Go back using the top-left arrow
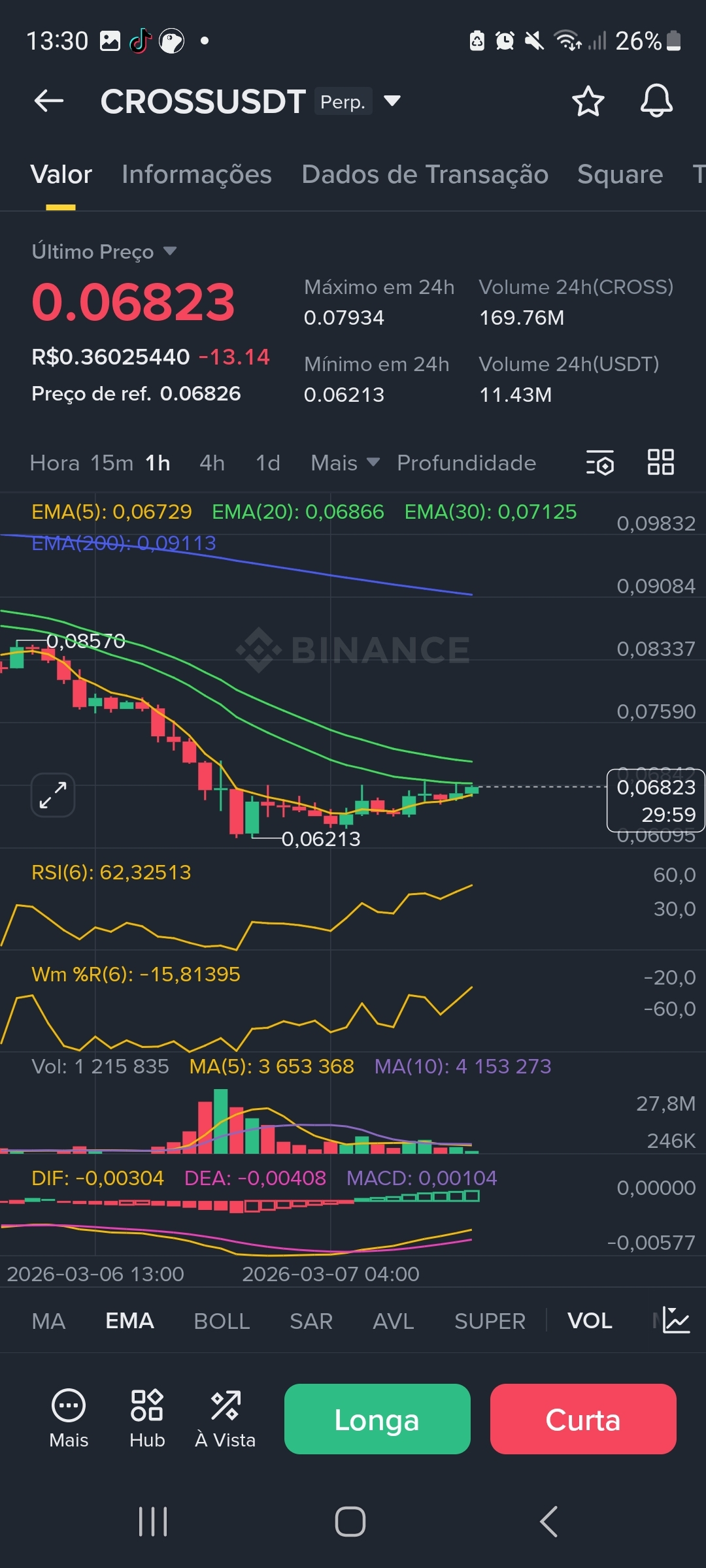The image size is (706, 1568). [x=49, y=101]
